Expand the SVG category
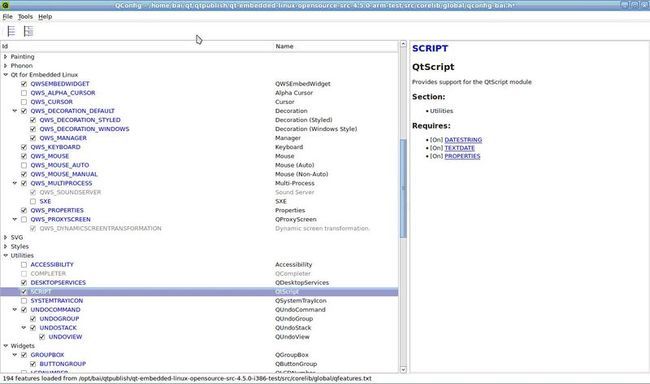Image resolution: width=650 pixels, height=384 pixels. (x=5, y=237)
